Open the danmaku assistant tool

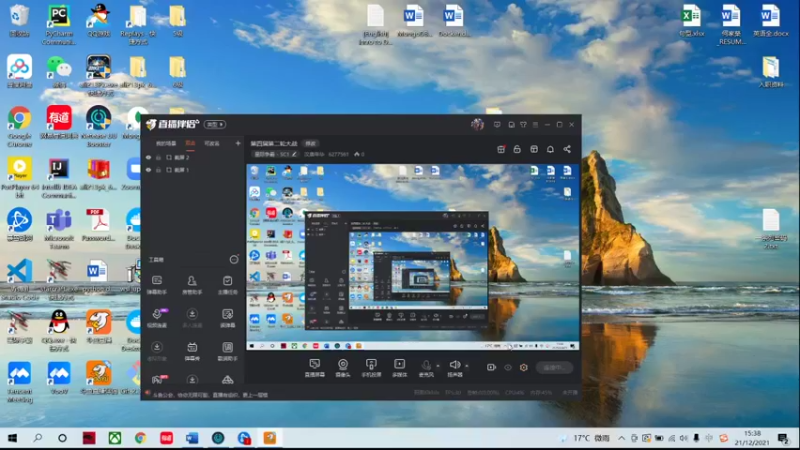[157, 285]
